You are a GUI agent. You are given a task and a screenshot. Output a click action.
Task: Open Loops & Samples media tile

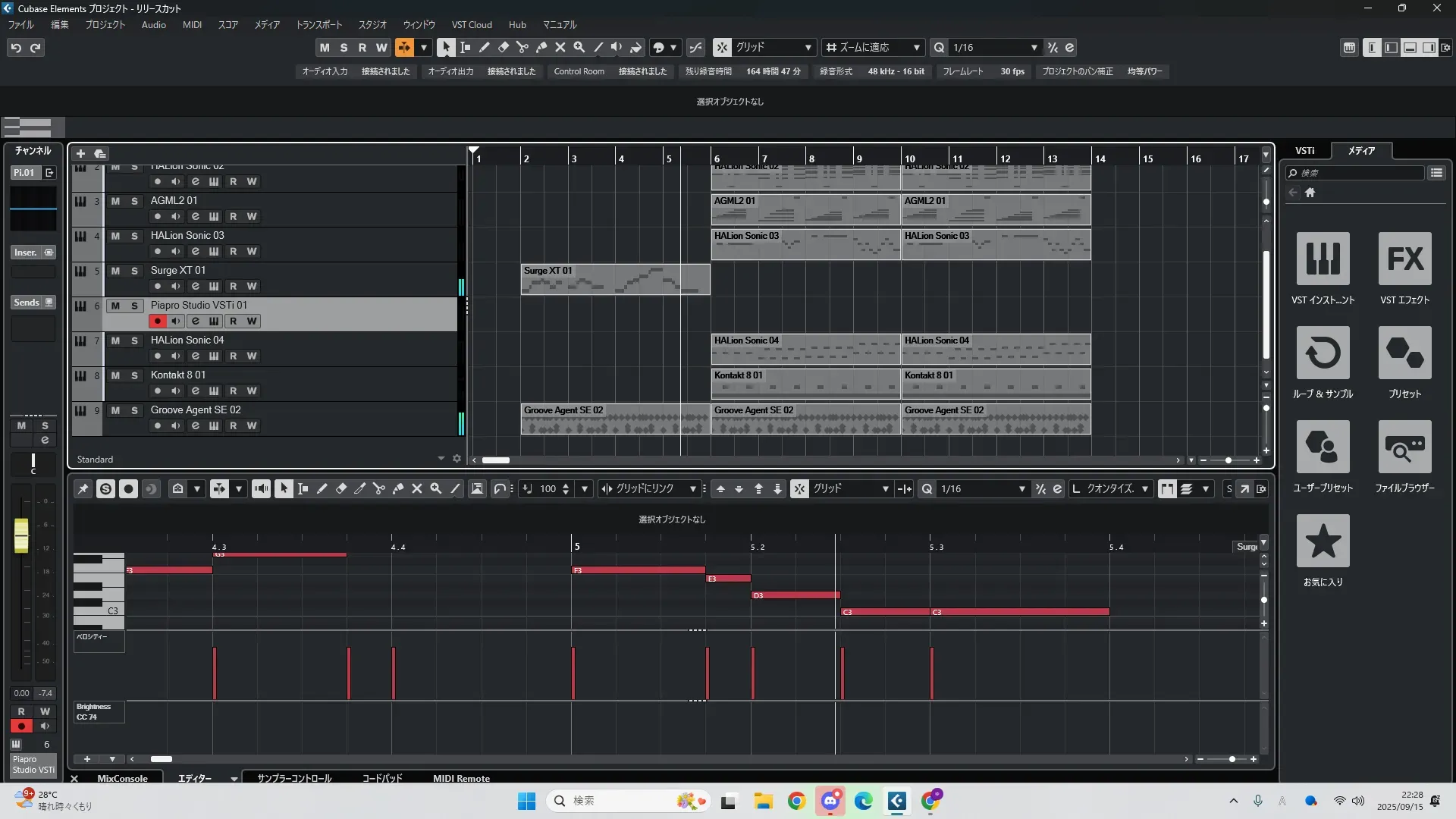(1323, 353)
